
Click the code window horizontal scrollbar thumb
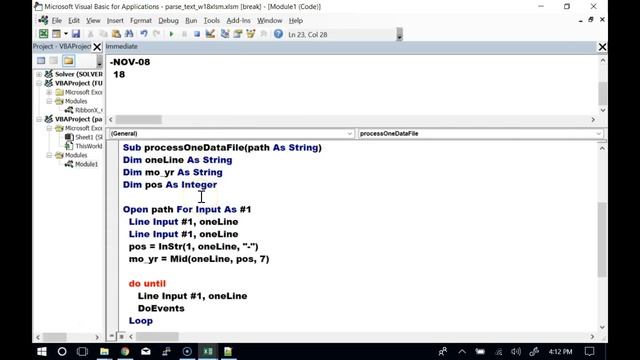point(157,337)
